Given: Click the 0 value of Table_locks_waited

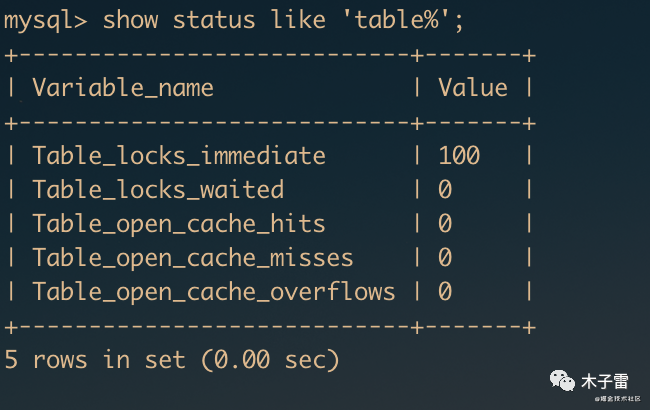Looking at the screenshot, I should click(445, 190).
